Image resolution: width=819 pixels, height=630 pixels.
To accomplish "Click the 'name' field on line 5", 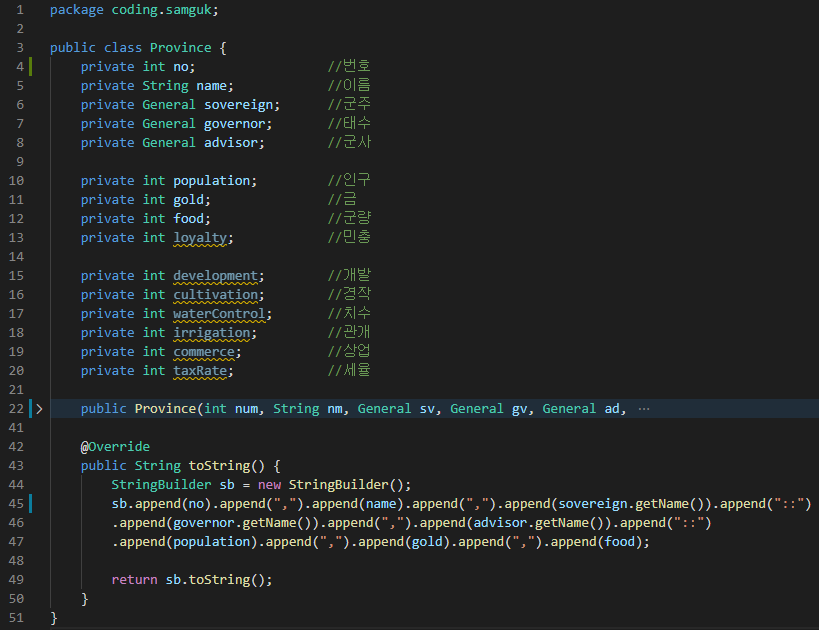I will click(x=212, y=86).
